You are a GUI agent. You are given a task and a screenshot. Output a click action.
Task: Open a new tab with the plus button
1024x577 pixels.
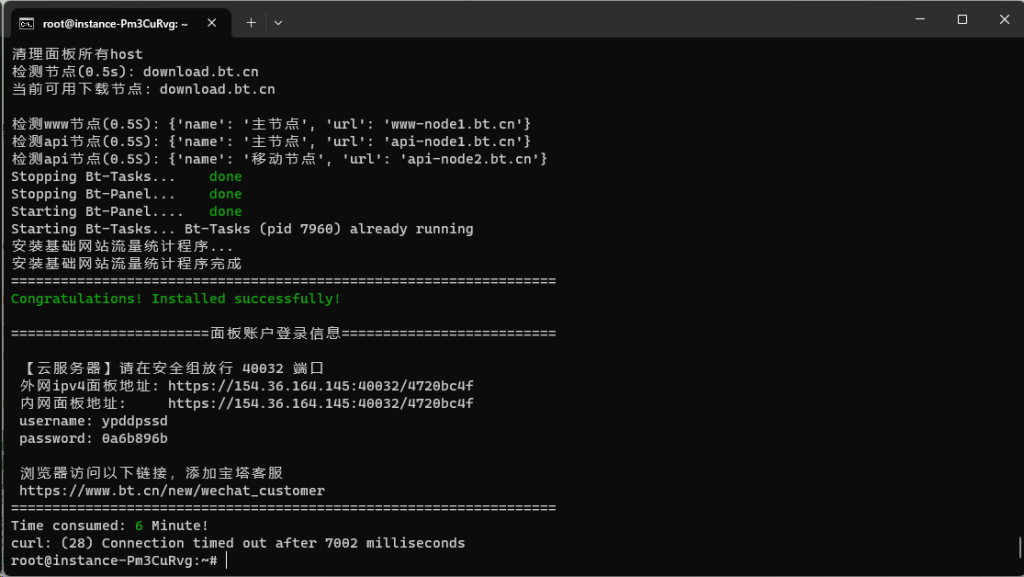(x=251, y=22)
